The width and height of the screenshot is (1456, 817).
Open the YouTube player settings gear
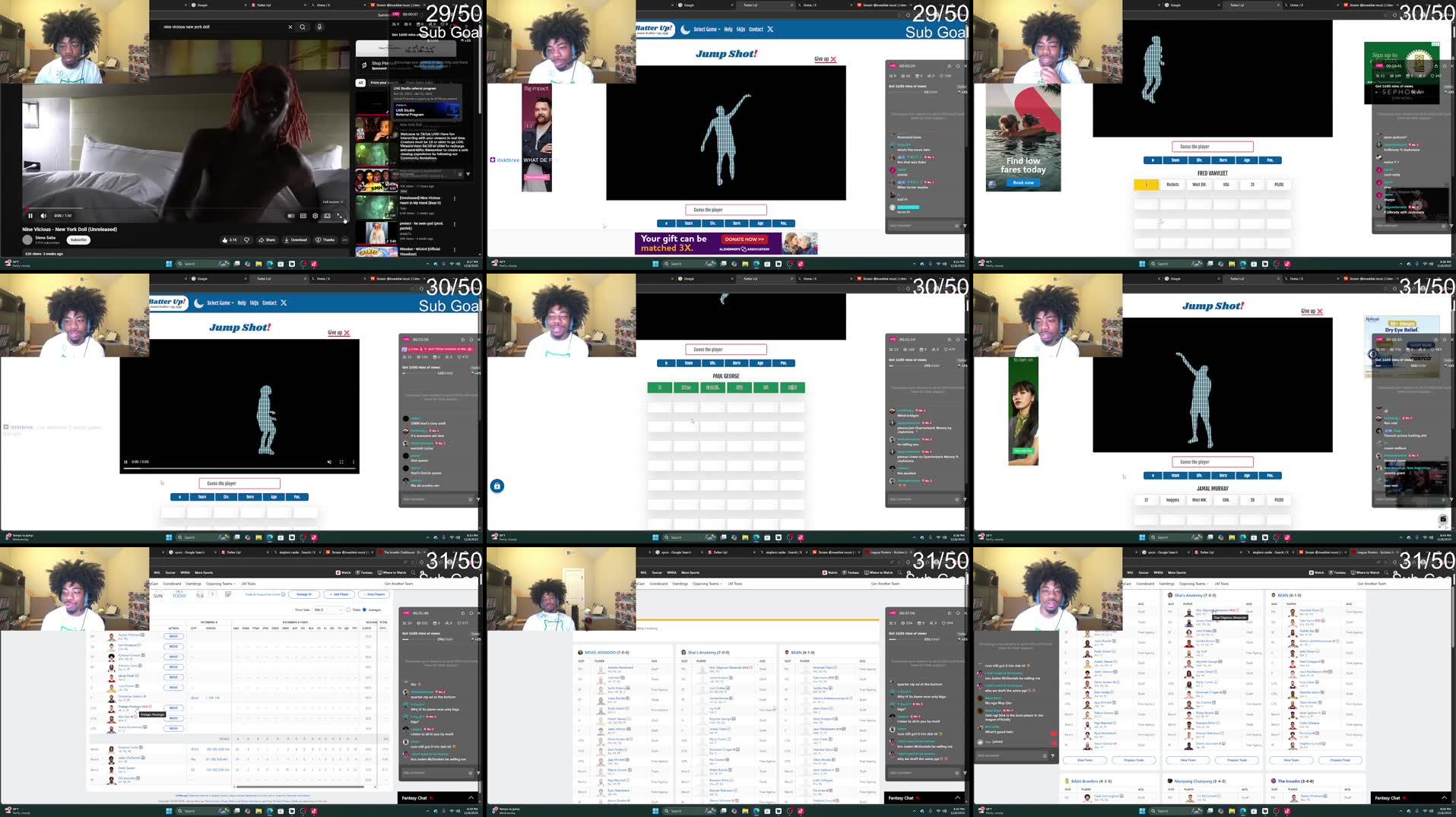point(315,215)
